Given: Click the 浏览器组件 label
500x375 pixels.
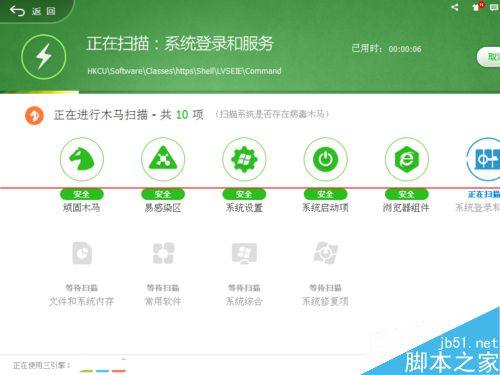Looking at the screenshot, I should 406,208.
